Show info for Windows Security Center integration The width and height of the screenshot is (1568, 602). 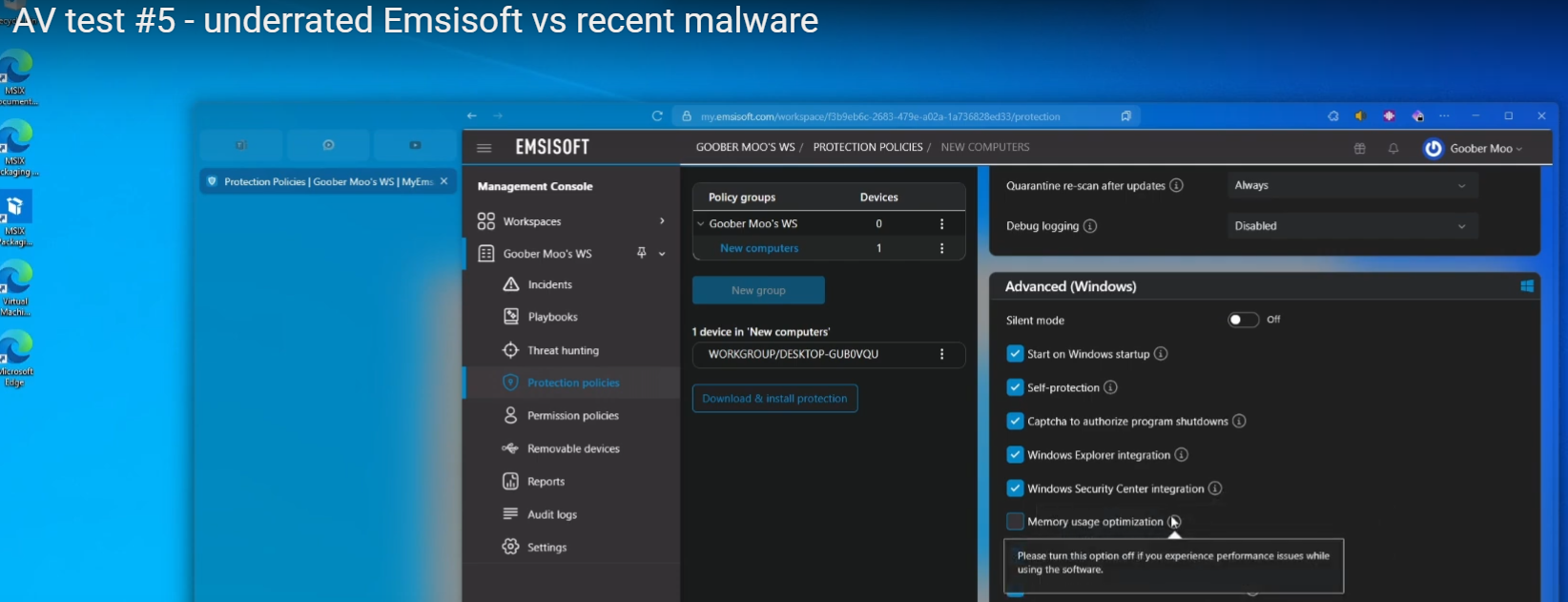tap(1215, 488)
